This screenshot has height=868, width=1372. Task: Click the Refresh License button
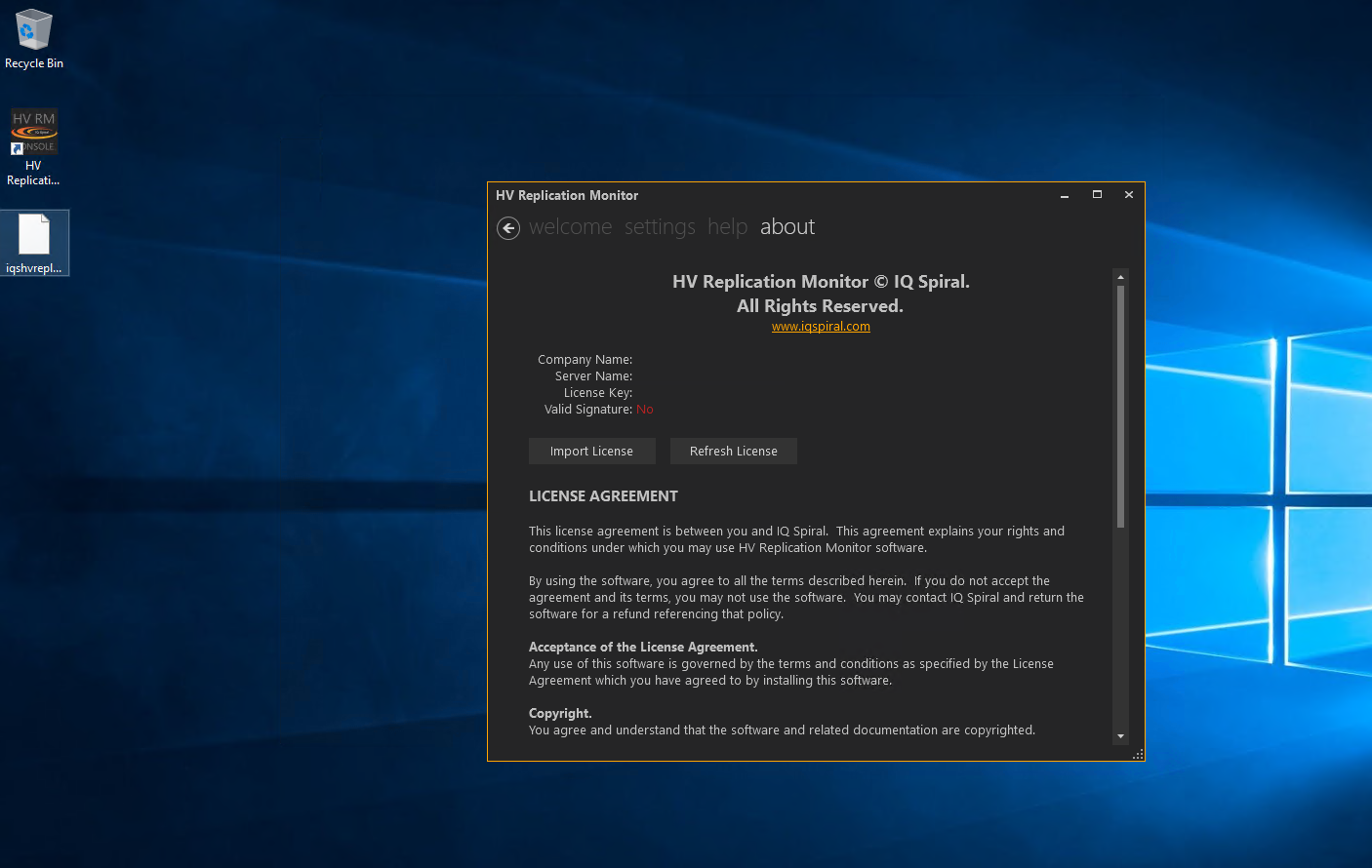click(x=734, y=451)
